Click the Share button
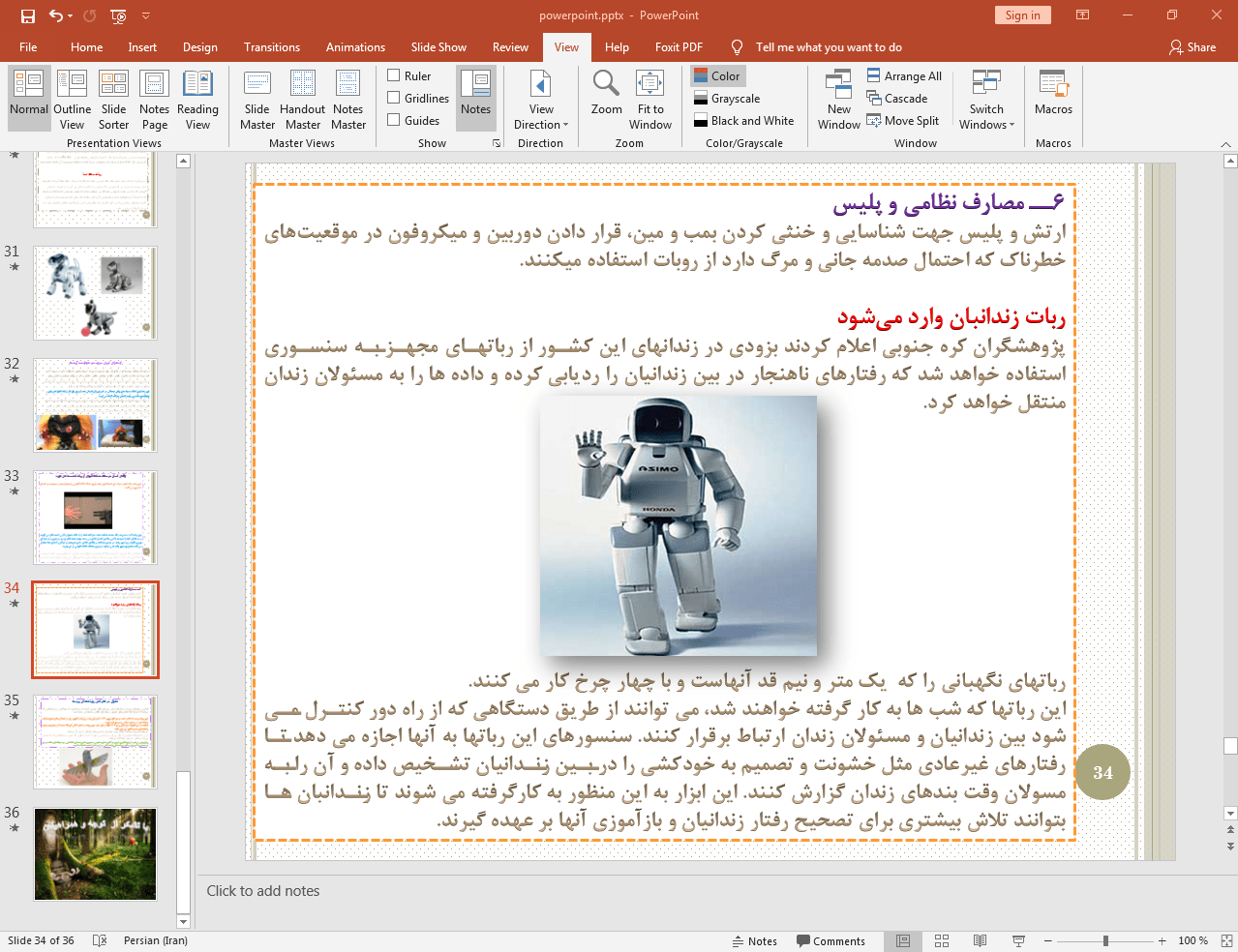 coord(1192,47)
